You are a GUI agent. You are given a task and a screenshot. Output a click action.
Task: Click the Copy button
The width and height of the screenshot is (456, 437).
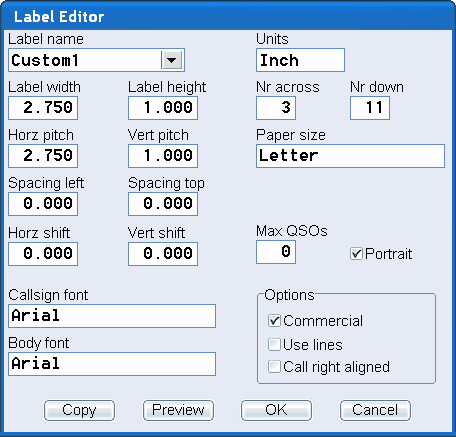point(79,410)
